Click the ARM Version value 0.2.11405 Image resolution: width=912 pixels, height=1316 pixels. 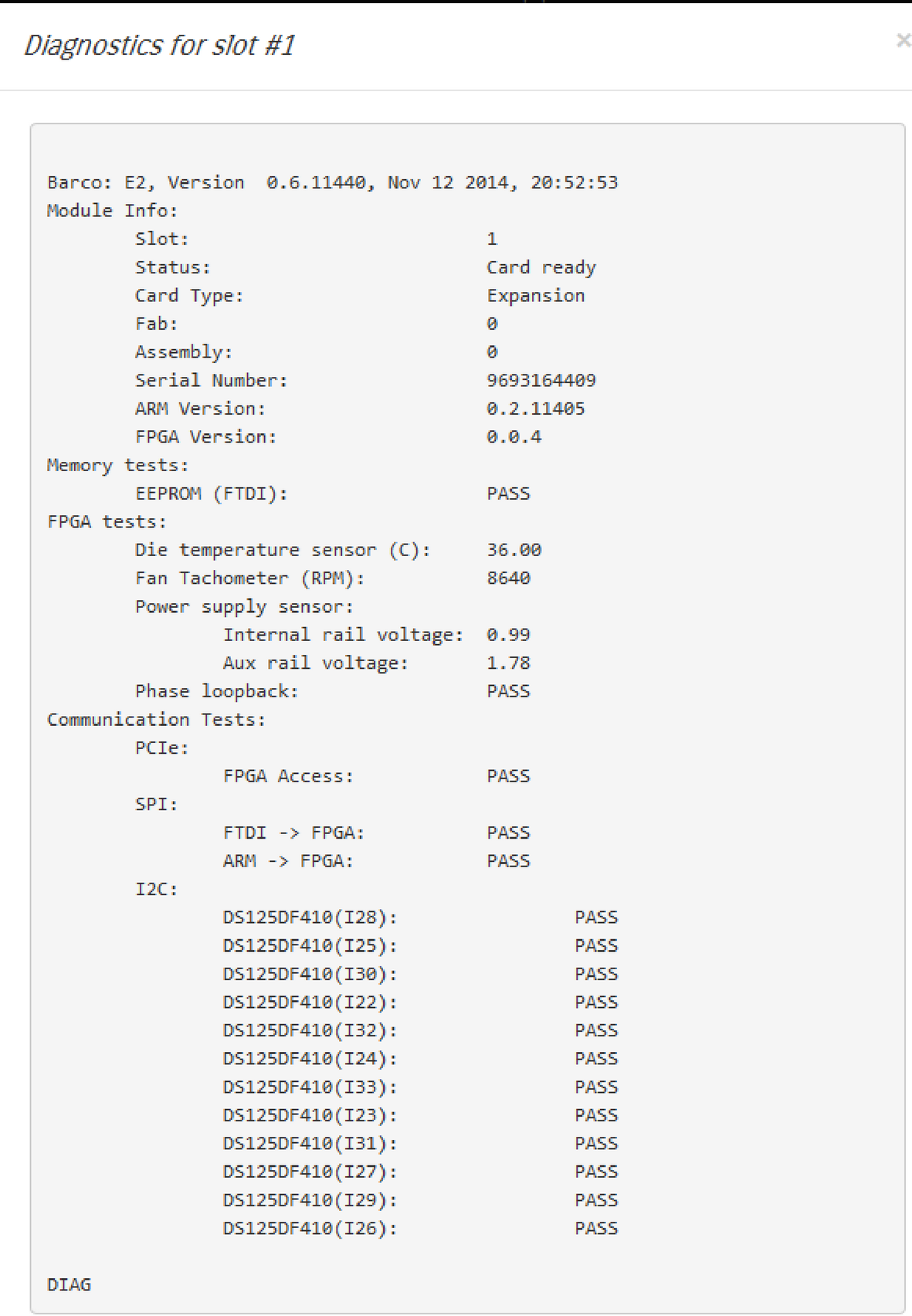point(536,409)
